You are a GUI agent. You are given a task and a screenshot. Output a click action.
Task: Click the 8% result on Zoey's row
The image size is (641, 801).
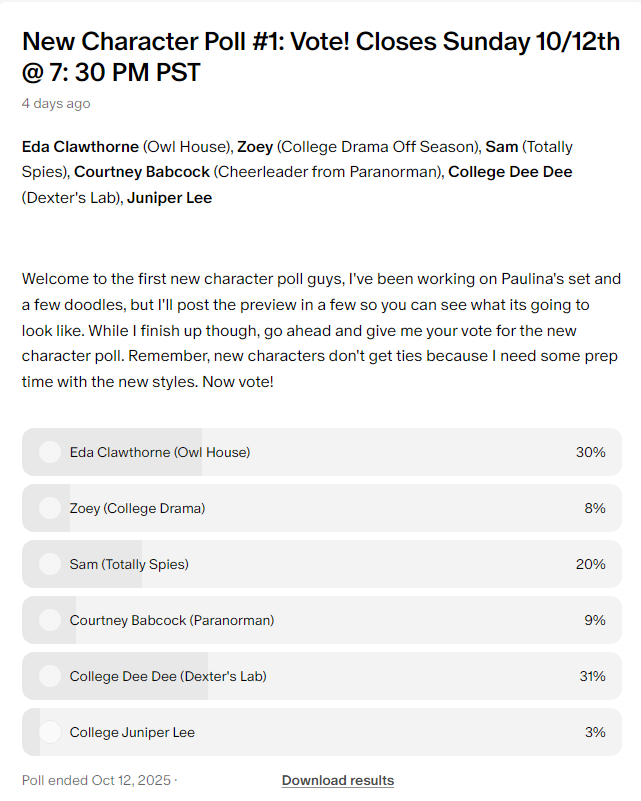point(595,508)
